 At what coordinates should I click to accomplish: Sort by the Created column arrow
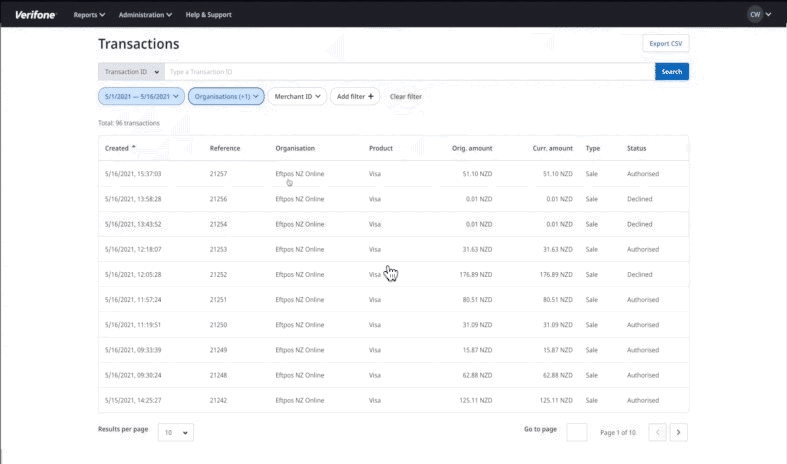(134, 148)
